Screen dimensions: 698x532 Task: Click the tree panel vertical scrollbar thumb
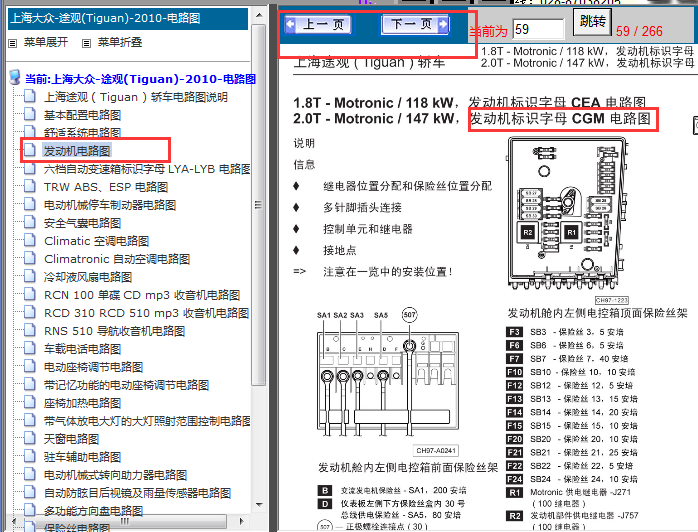[259, 205]
